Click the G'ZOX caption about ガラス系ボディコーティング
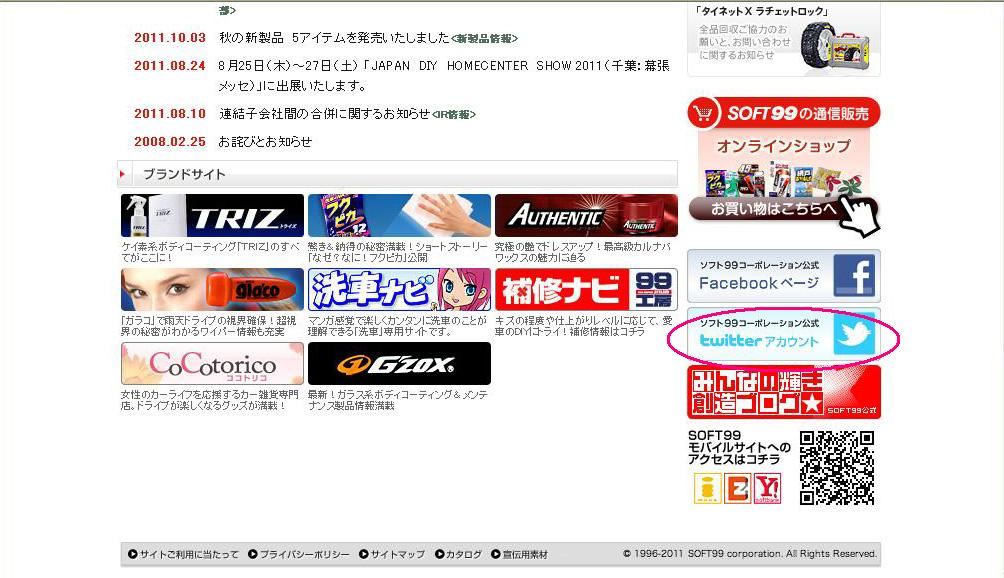Viewport: 1004px width, 578px height. point(398,400)
